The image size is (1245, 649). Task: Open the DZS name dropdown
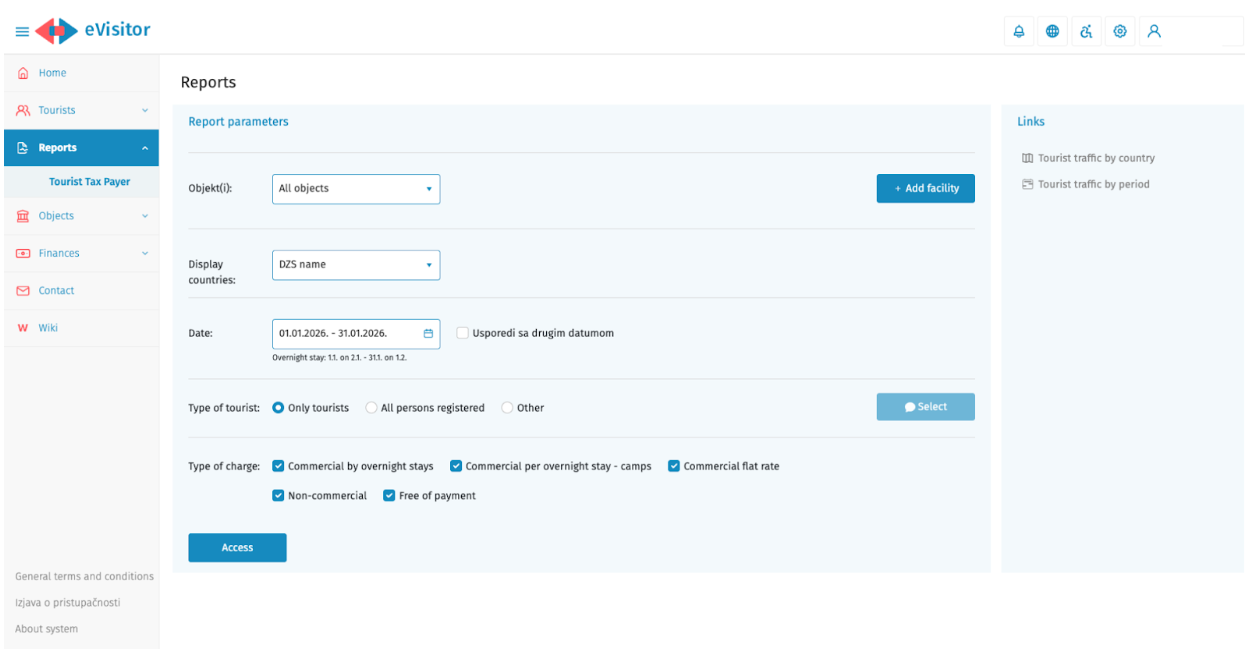[x=355, y=265]
